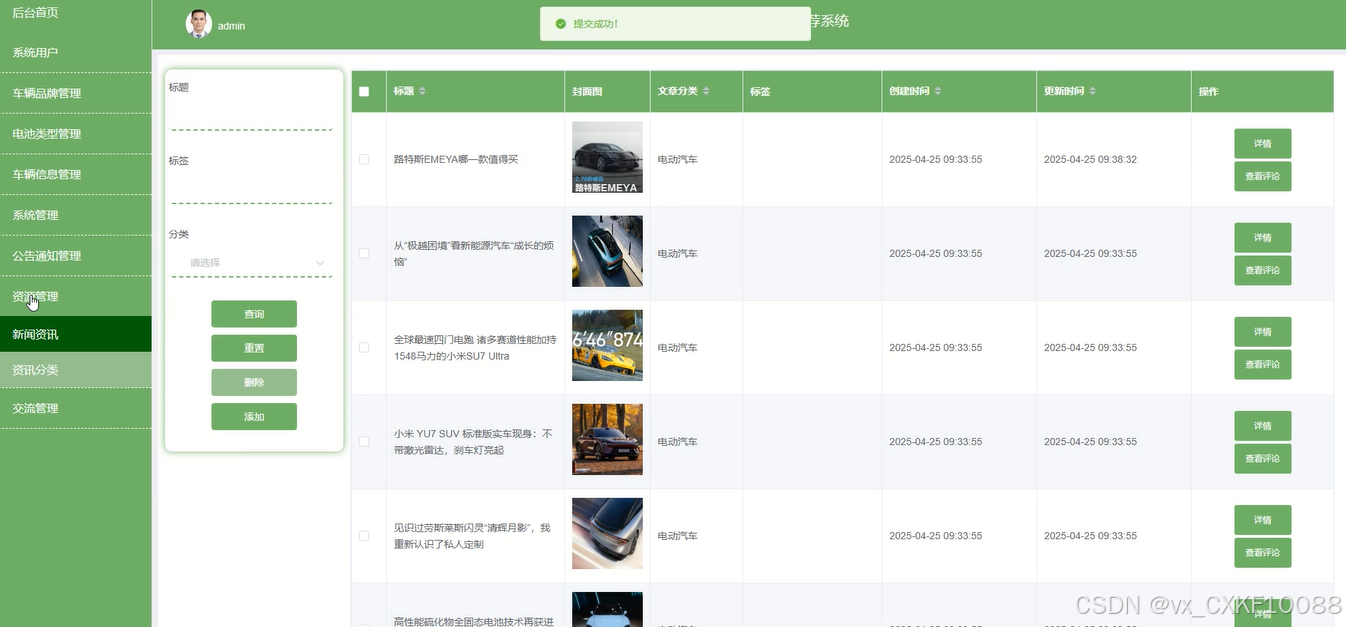Open 系统用户 in the sidebar
The image size is (1346, 627).
pos(76,52)
